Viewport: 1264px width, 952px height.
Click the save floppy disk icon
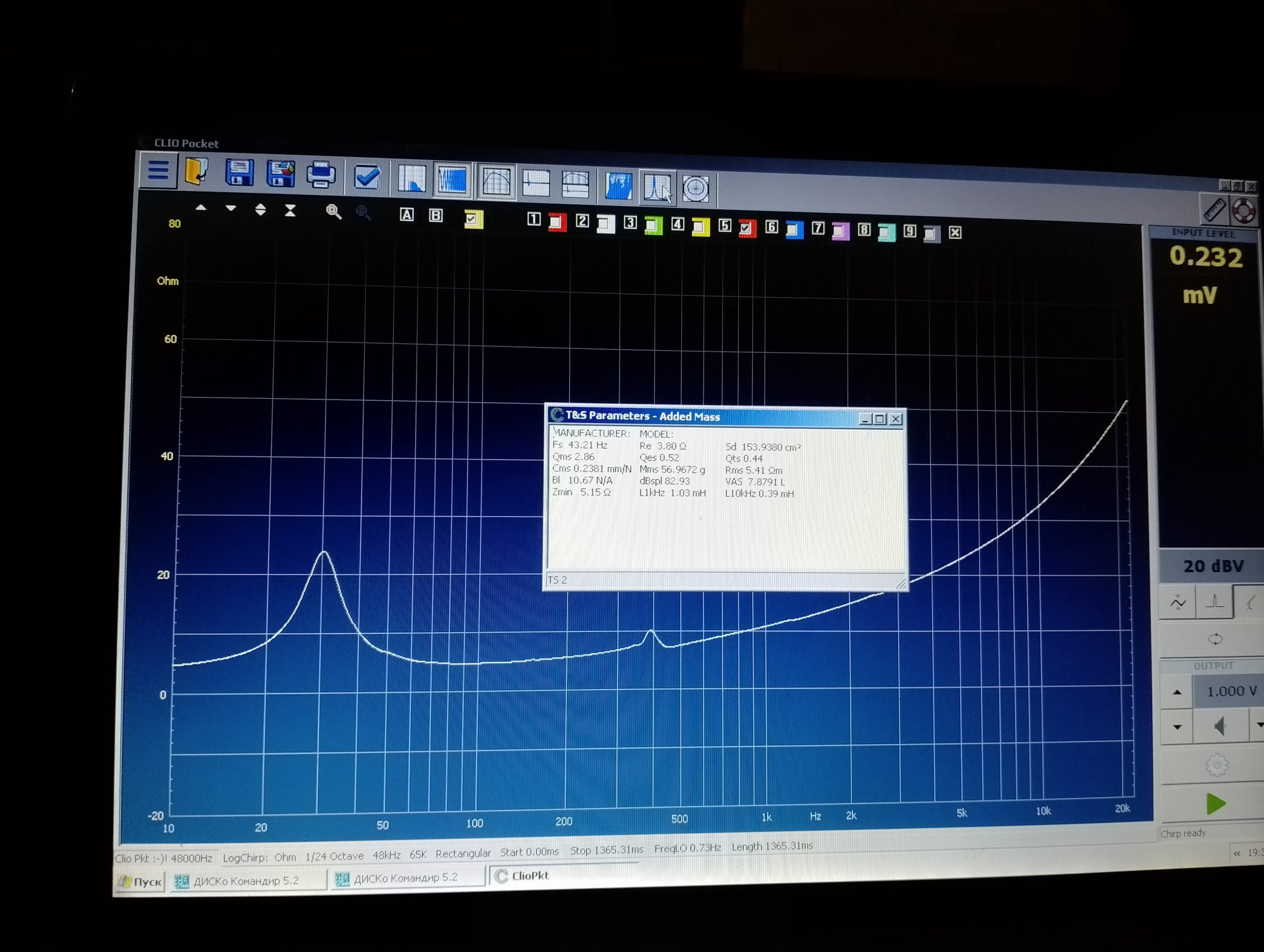pos(239,173)
